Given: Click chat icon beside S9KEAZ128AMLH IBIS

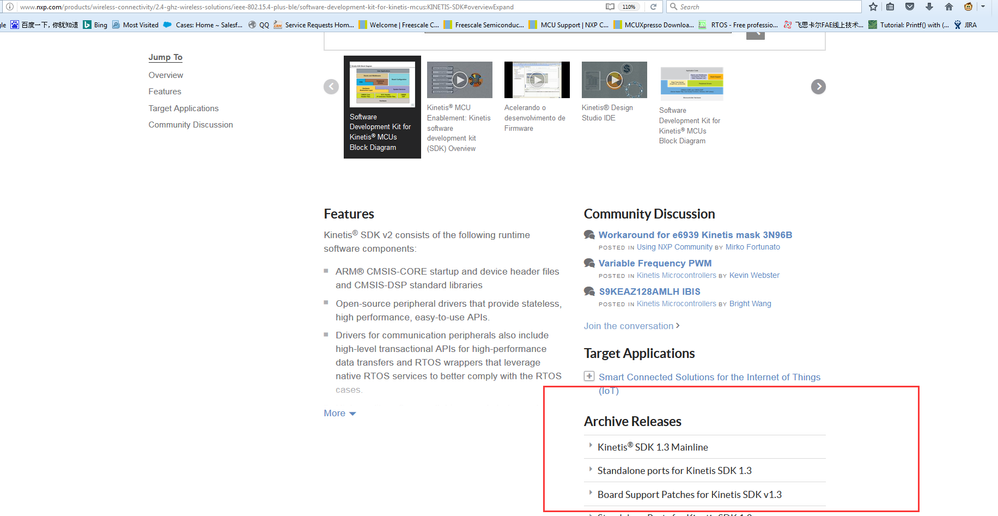Looking at the screenshot, I should 589,291.
